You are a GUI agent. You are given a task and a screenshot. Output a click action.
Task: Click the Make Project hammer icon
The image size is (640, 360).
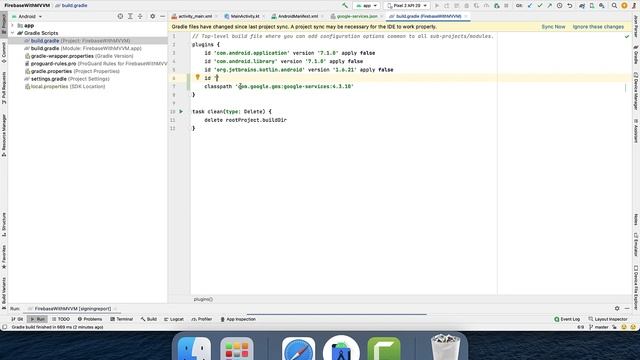point(345,6)
